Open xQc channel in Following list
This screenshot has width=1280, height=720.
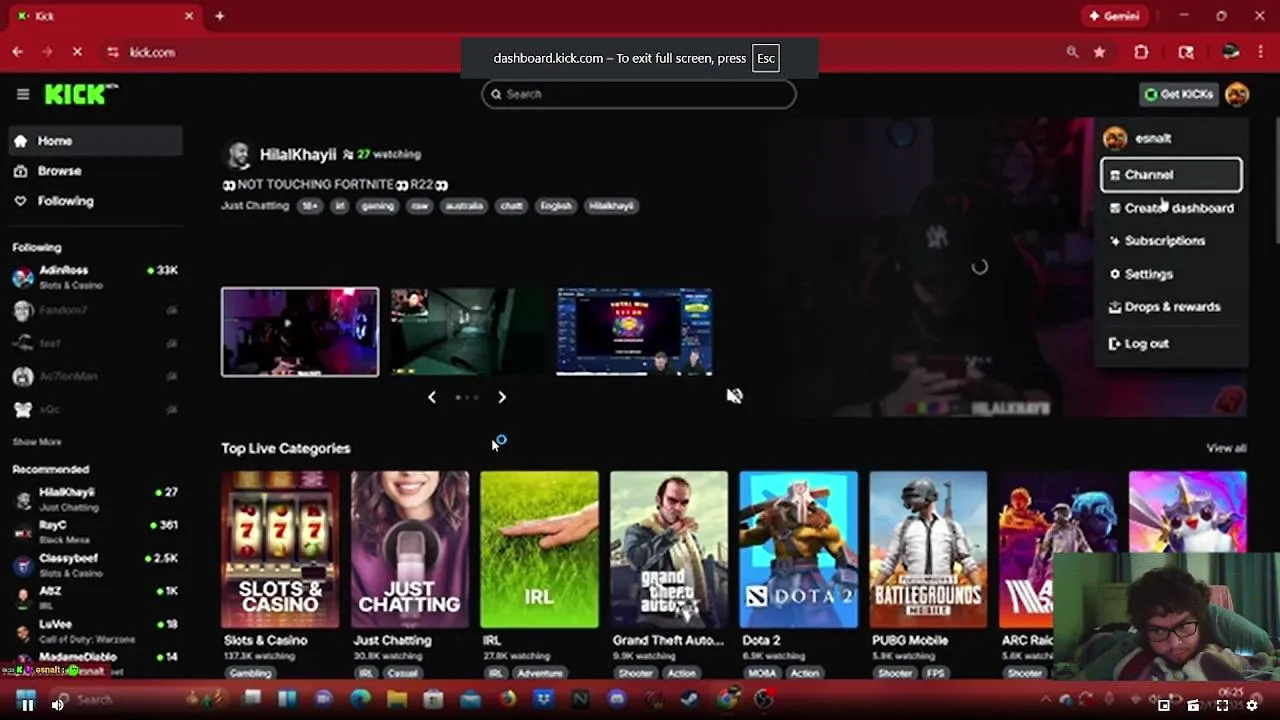tap(95, 409)
